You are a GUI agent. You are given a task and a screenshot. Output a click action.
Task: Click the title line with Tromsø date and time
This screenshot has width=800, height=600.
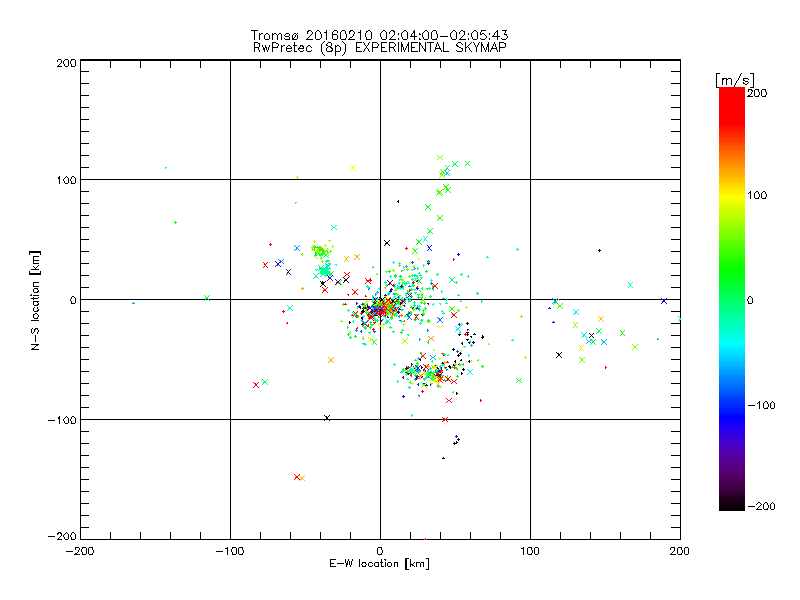coord(380,35)
